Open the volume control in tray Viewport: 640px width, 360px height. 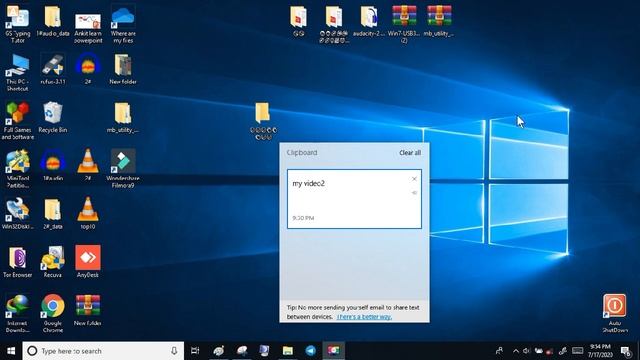click(x=527, y=351)
